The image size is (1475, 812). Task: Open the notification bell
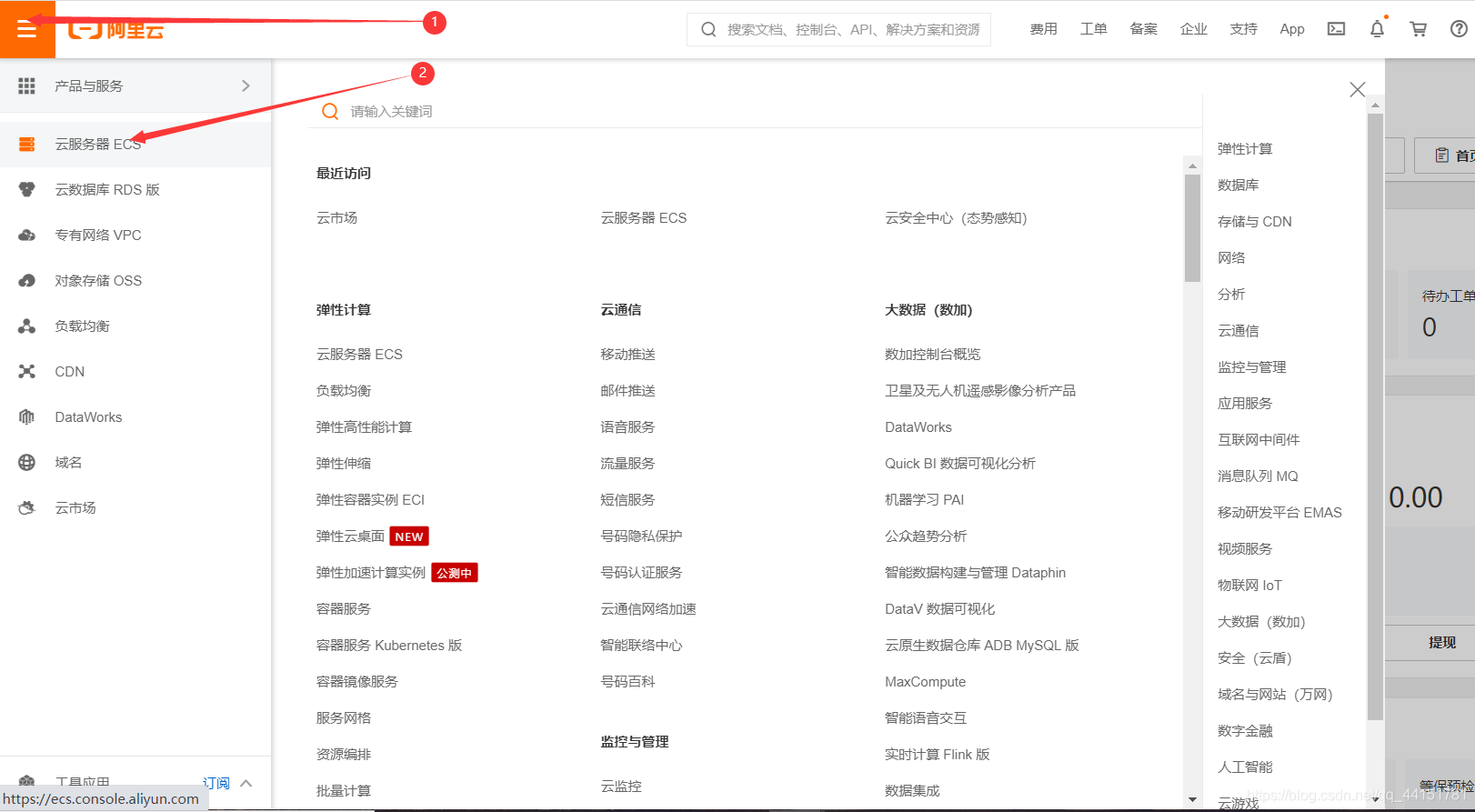point(1377,29)
